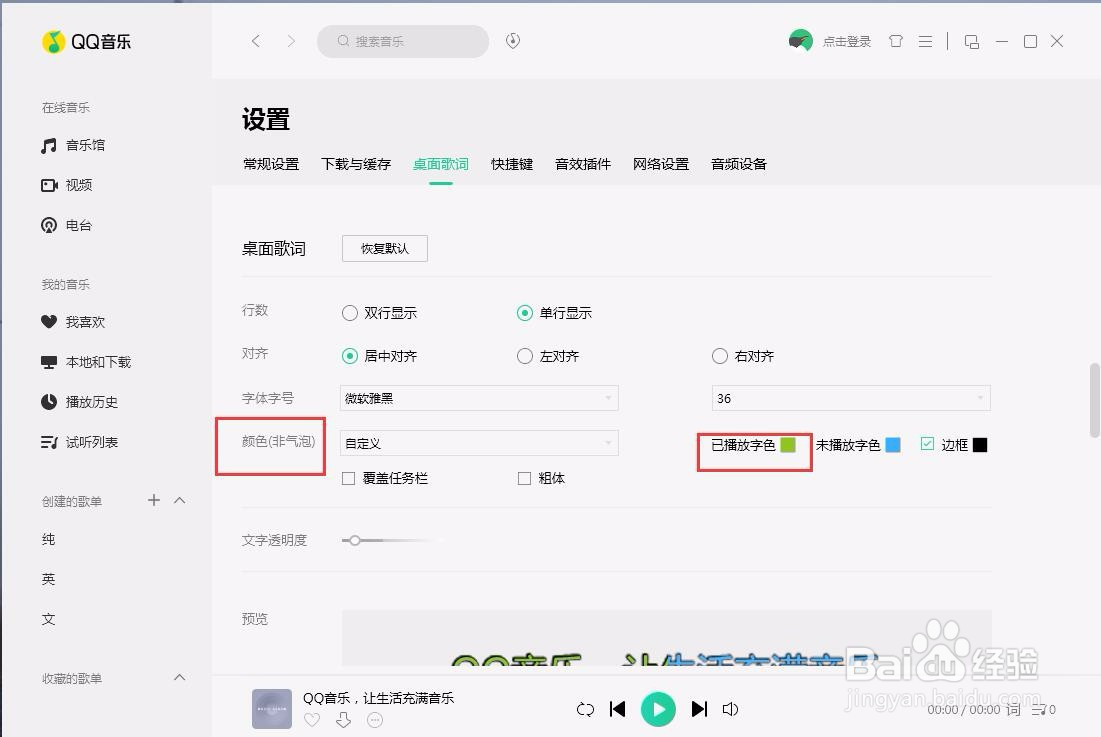The image size is (1101, 737).
Task: Toggle desktop lyrics with the 词 icon
Action: coord(1012,709)
